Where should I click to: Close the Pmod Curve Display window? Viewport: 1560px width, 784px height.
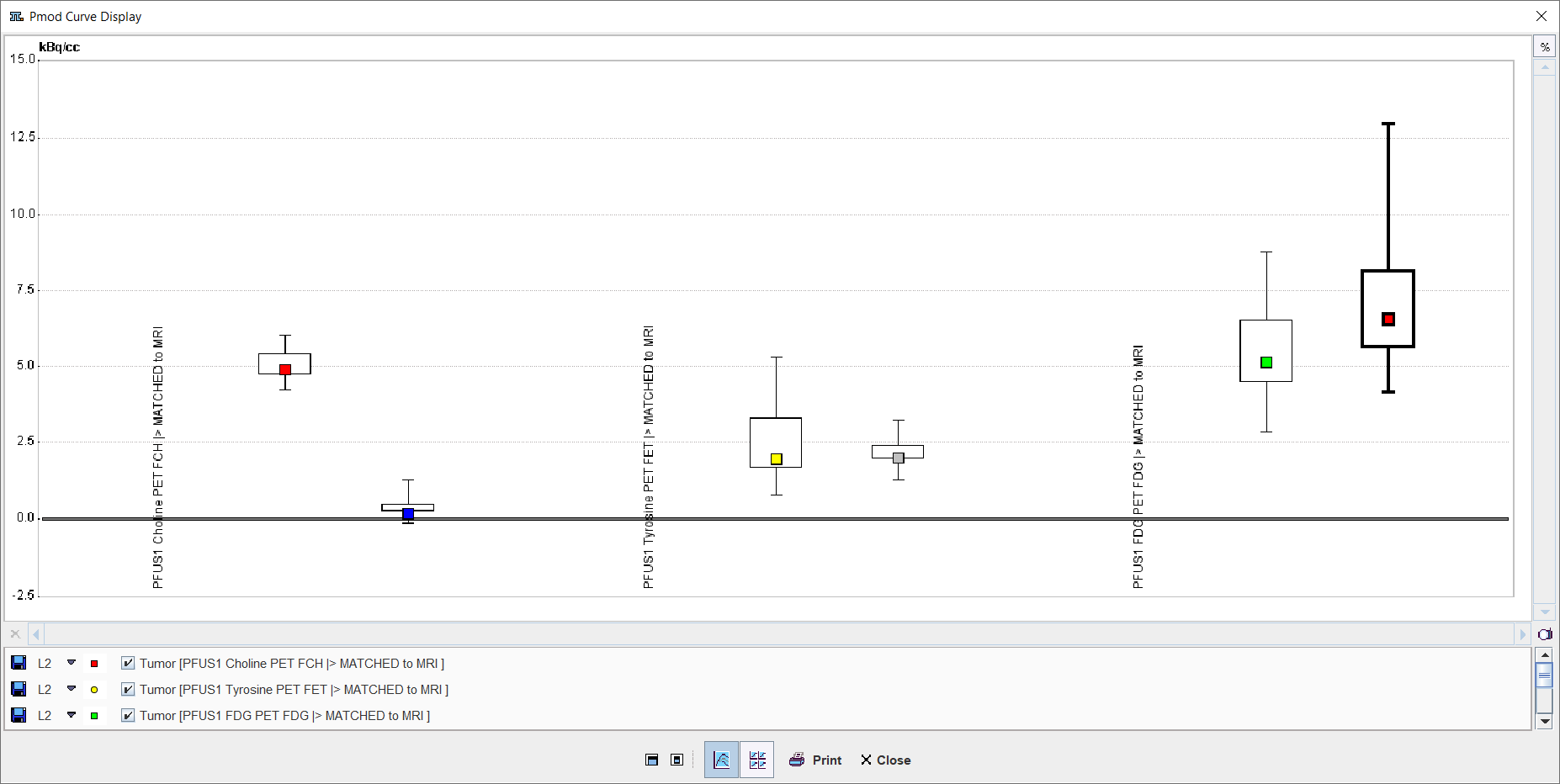1541,16
